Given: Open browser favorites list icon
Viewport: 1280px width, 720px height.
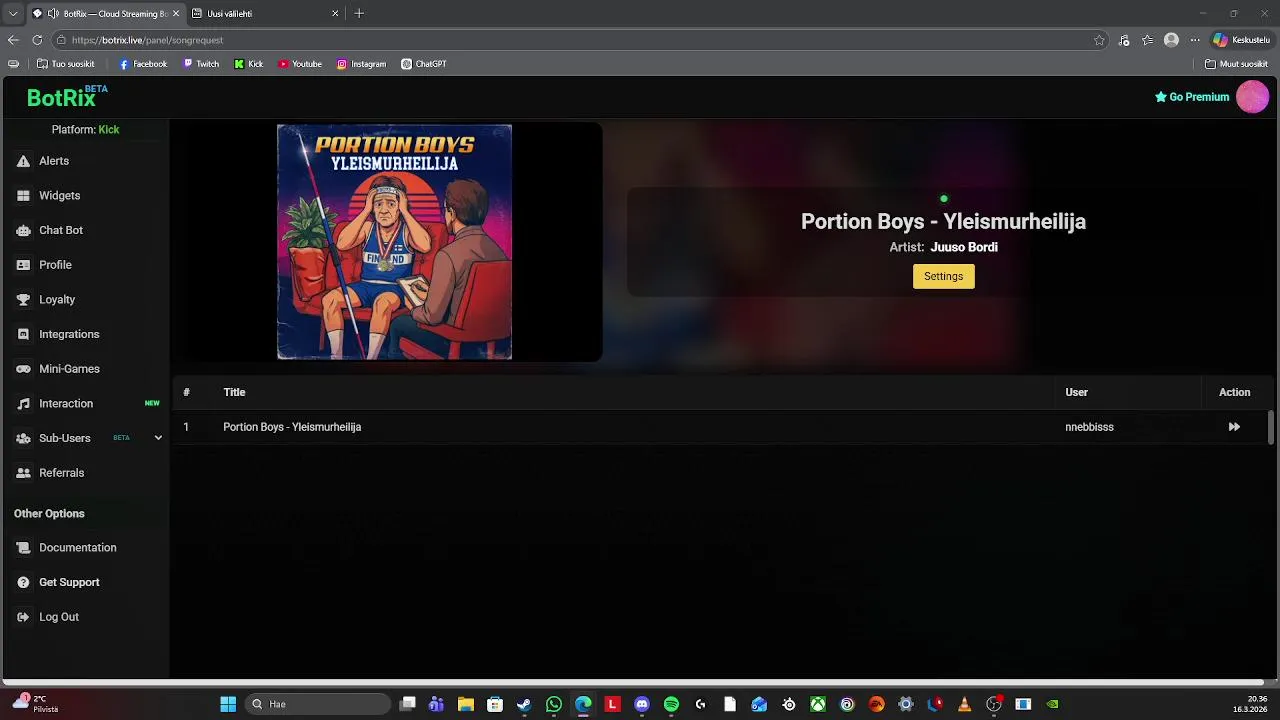Looking at the screenshot, I should [x=1147, y=40].
